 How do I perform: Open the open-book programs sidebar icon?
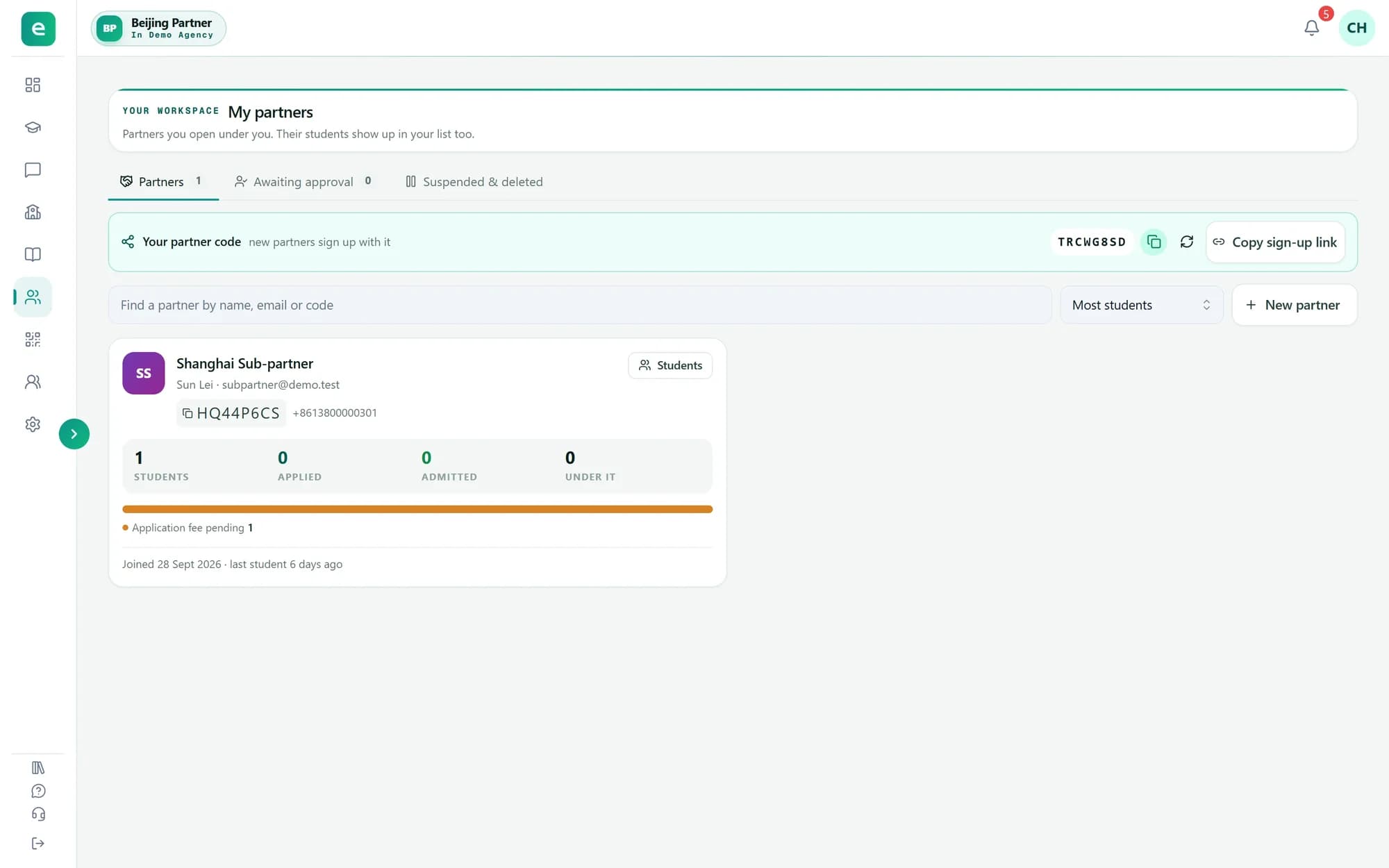(x=33, y=254)
